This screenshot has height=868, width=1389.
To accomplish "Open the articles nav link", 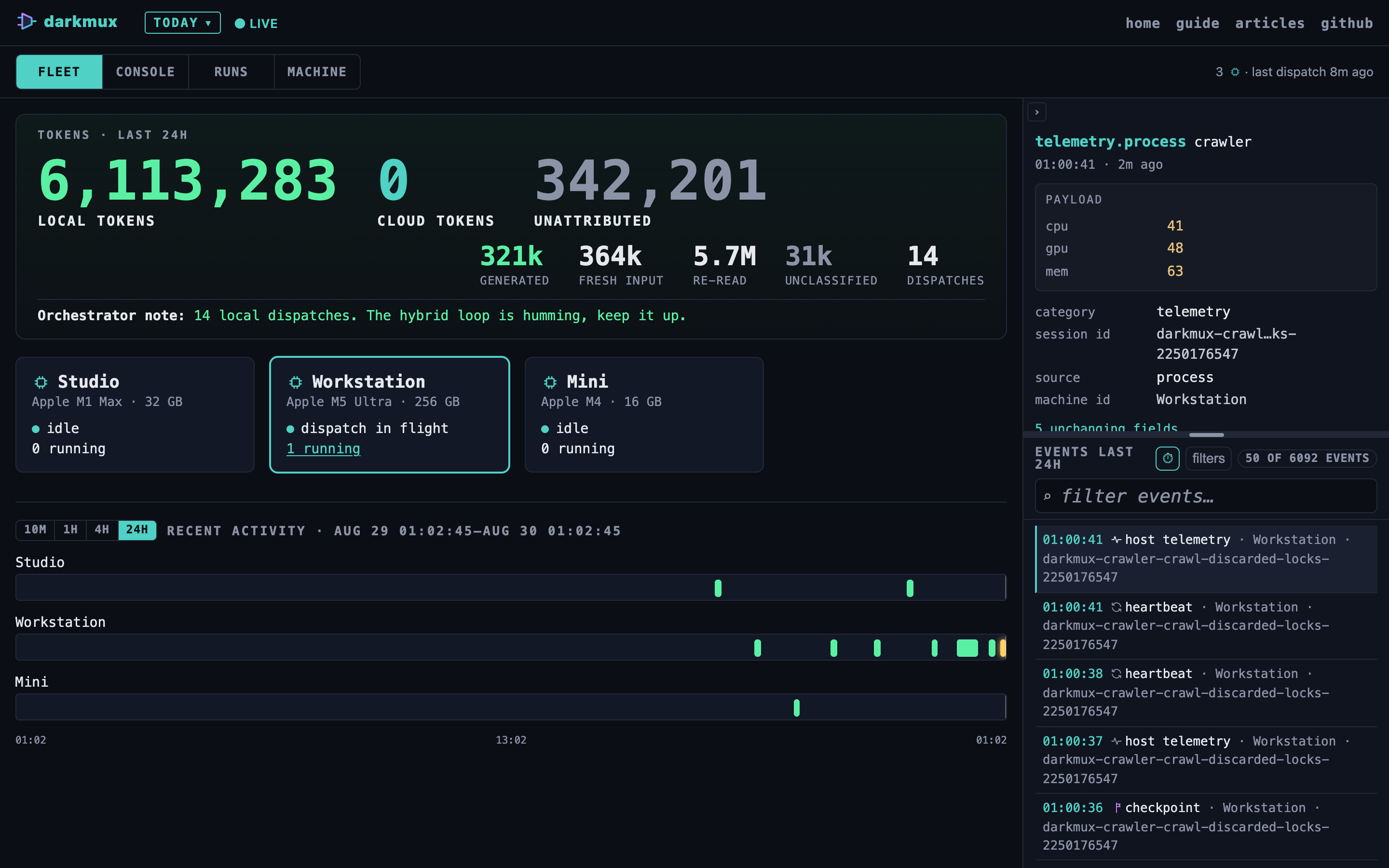I will 1269,23.
